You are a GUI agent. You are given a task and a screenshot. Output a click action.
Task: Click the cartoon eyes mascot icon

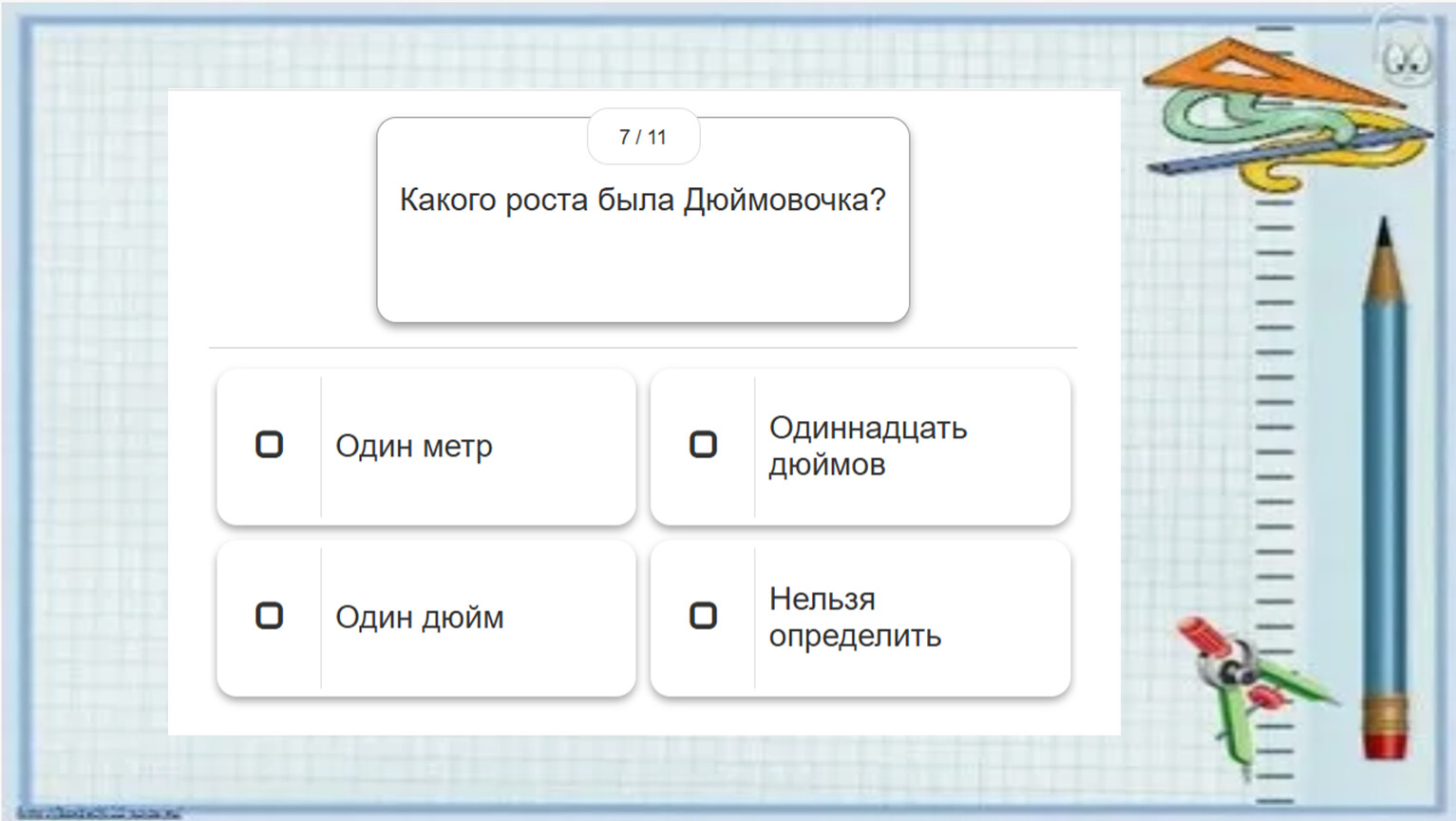point(1406,59)
